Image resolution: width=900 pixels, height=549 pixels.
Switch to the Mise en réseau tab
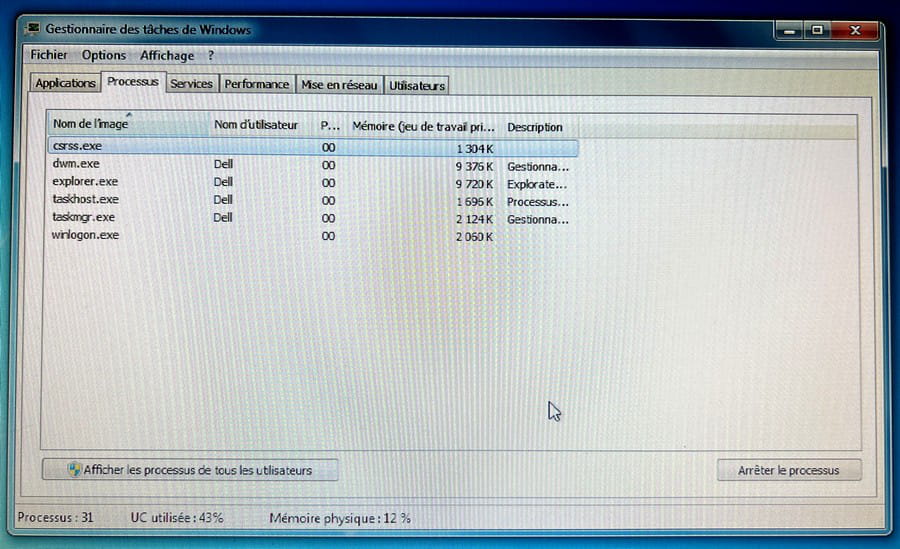[339, 85]
